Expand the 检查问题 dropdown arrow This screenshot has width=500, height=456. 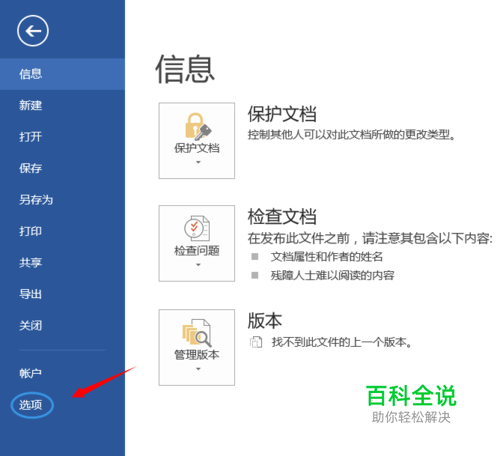point(198,265)
